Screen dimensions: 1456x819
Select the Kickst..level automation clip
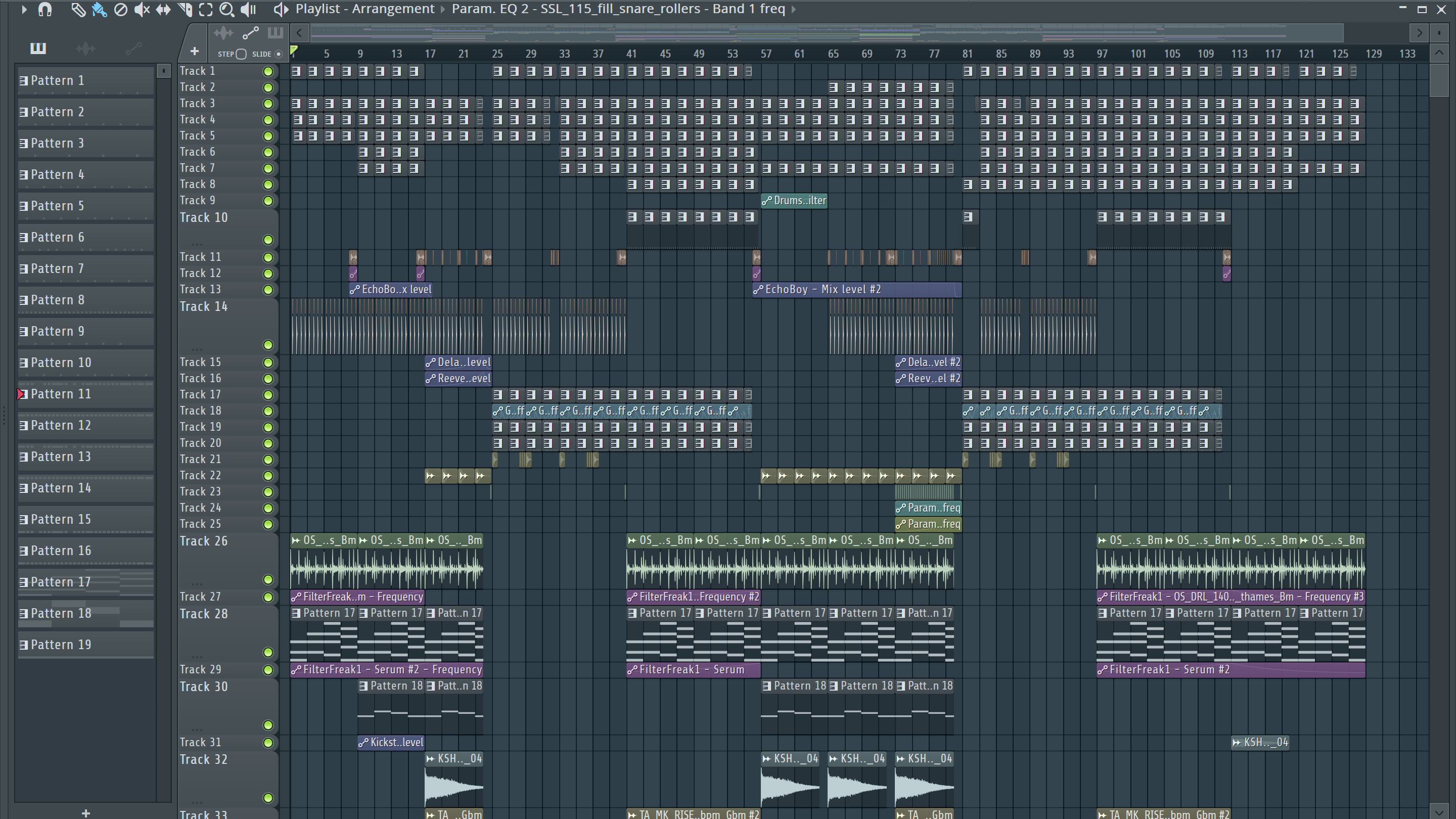click(x=391, y=743)
